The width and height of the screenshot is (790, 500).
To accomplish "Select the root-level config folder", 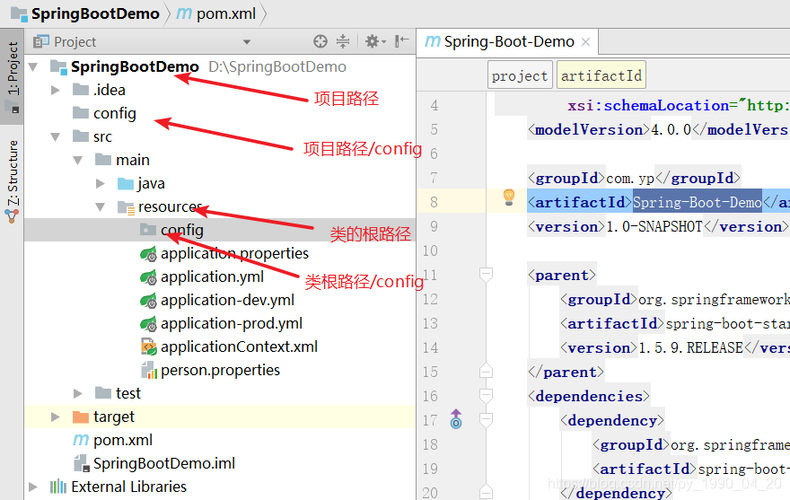I will [114, 113].
